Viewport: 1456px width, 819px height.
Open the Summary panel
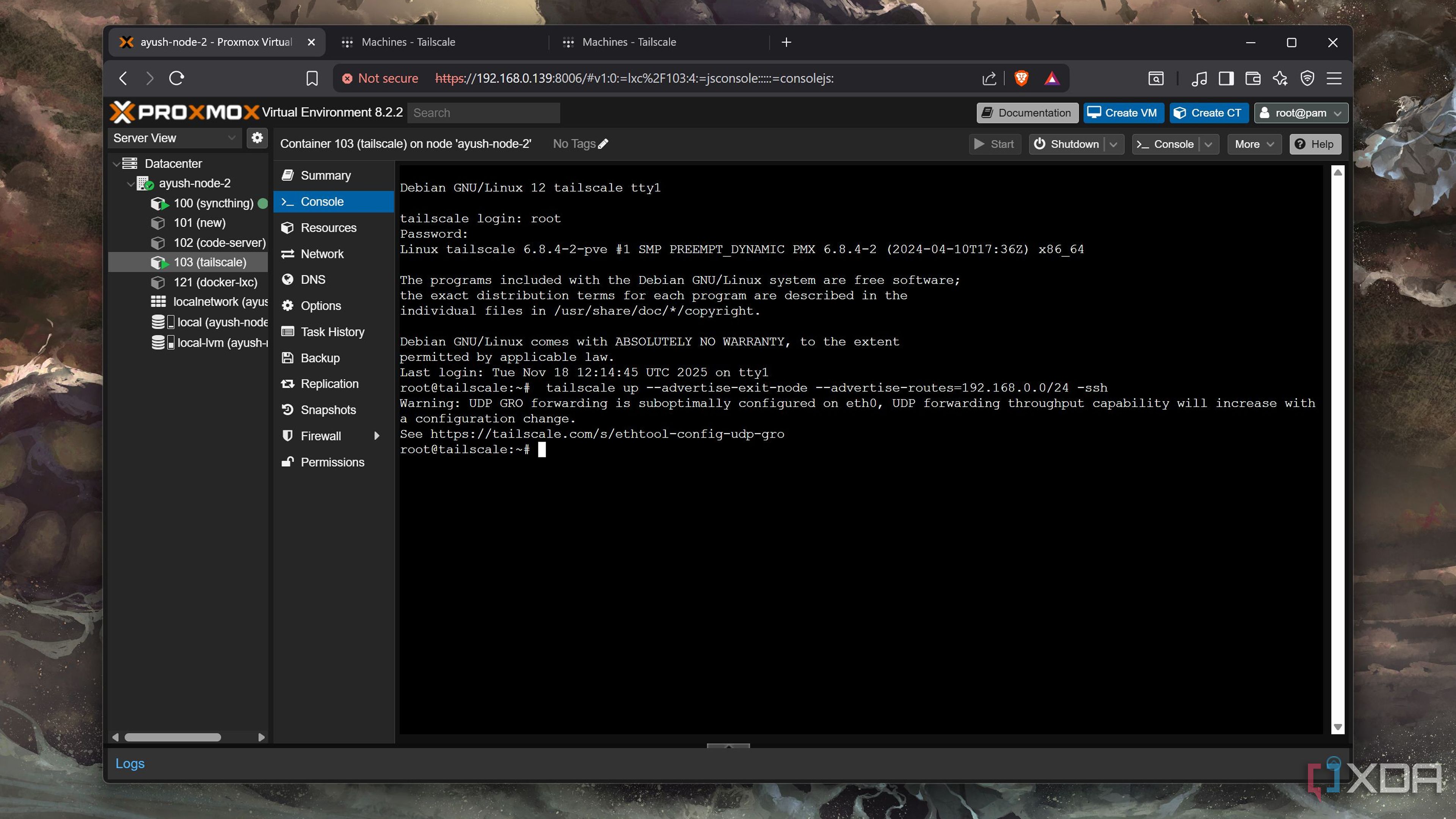(334, 176)
